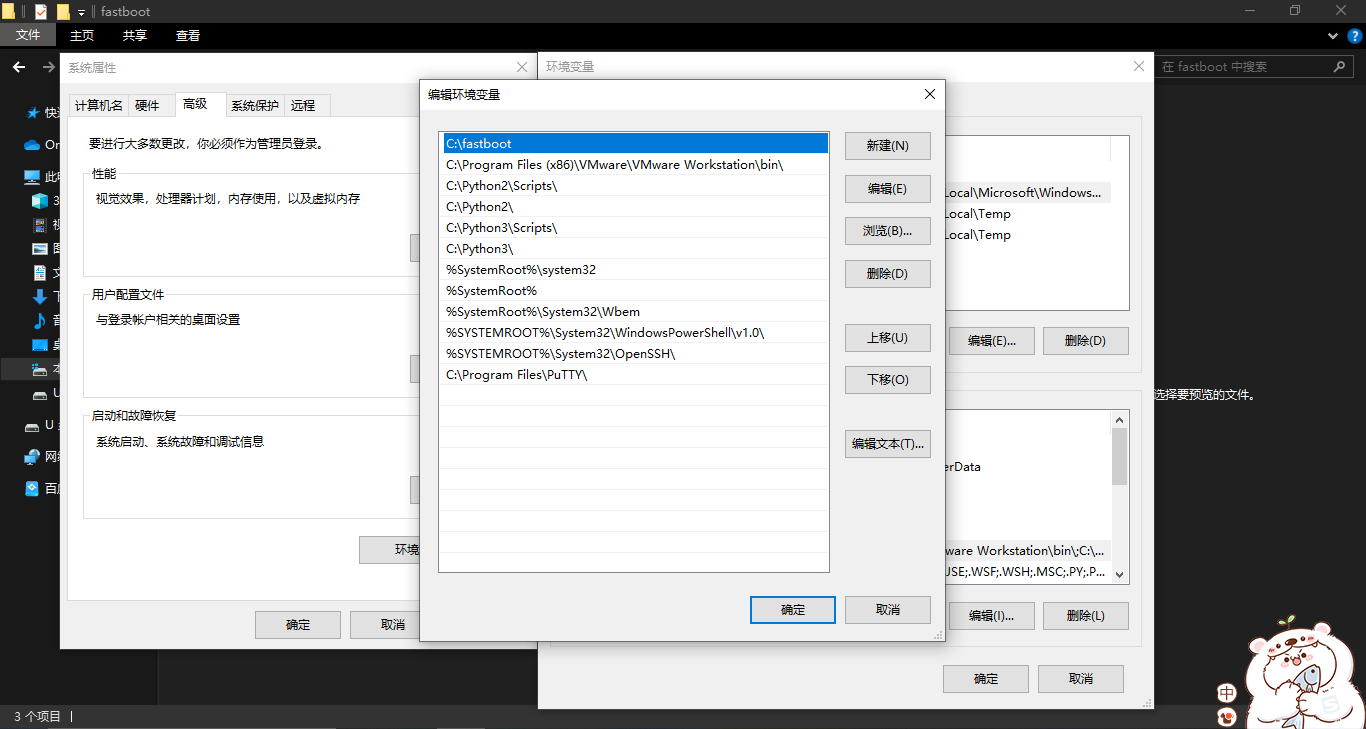Viewport: 1366px width, 729px height.
Task: Click the system variables scrollbar down arrow
Action: [1120, 575]
